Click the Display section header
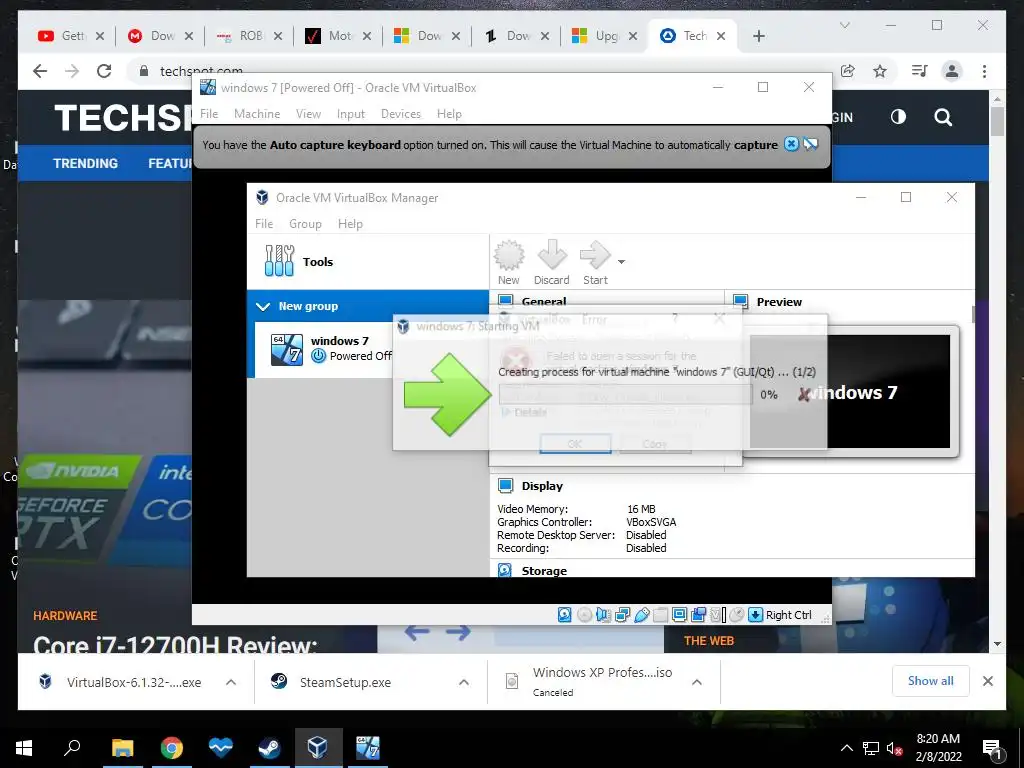This screenshot has width=1024, height=768. click(542, 486)
